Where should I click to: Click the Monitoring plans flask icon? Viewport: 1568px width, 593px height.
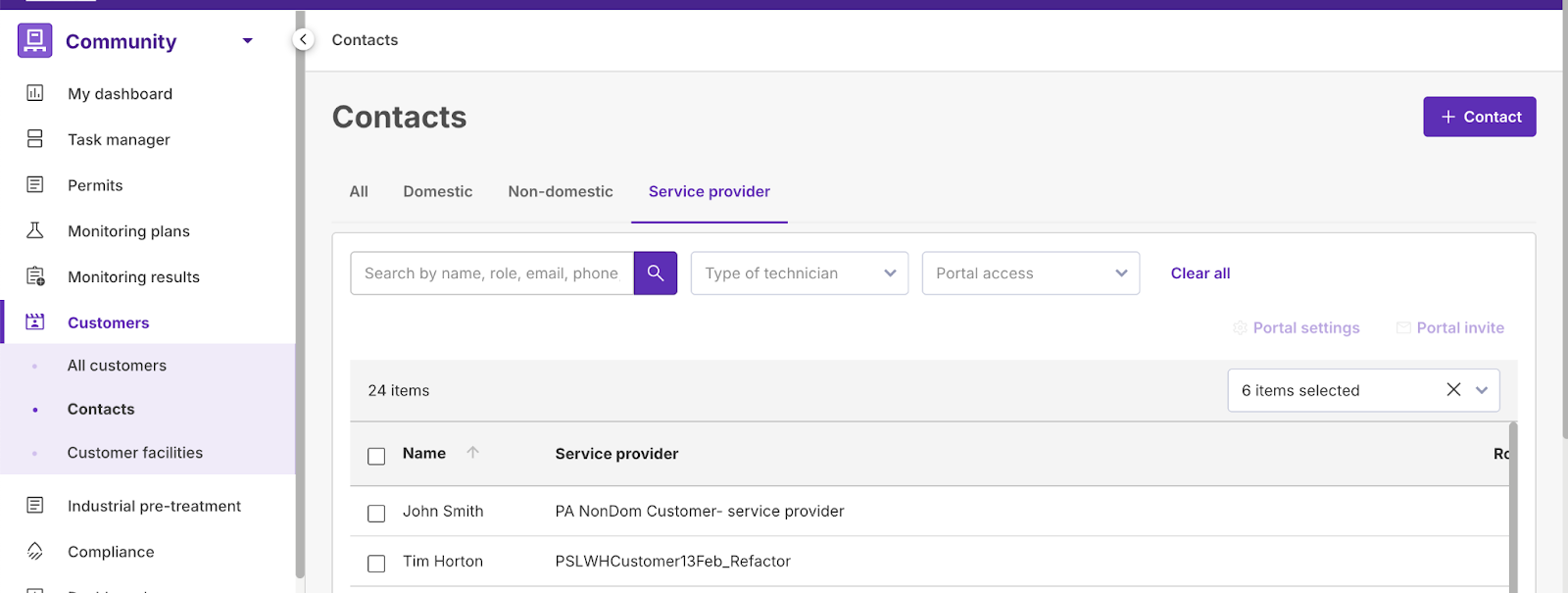[35, 230]
